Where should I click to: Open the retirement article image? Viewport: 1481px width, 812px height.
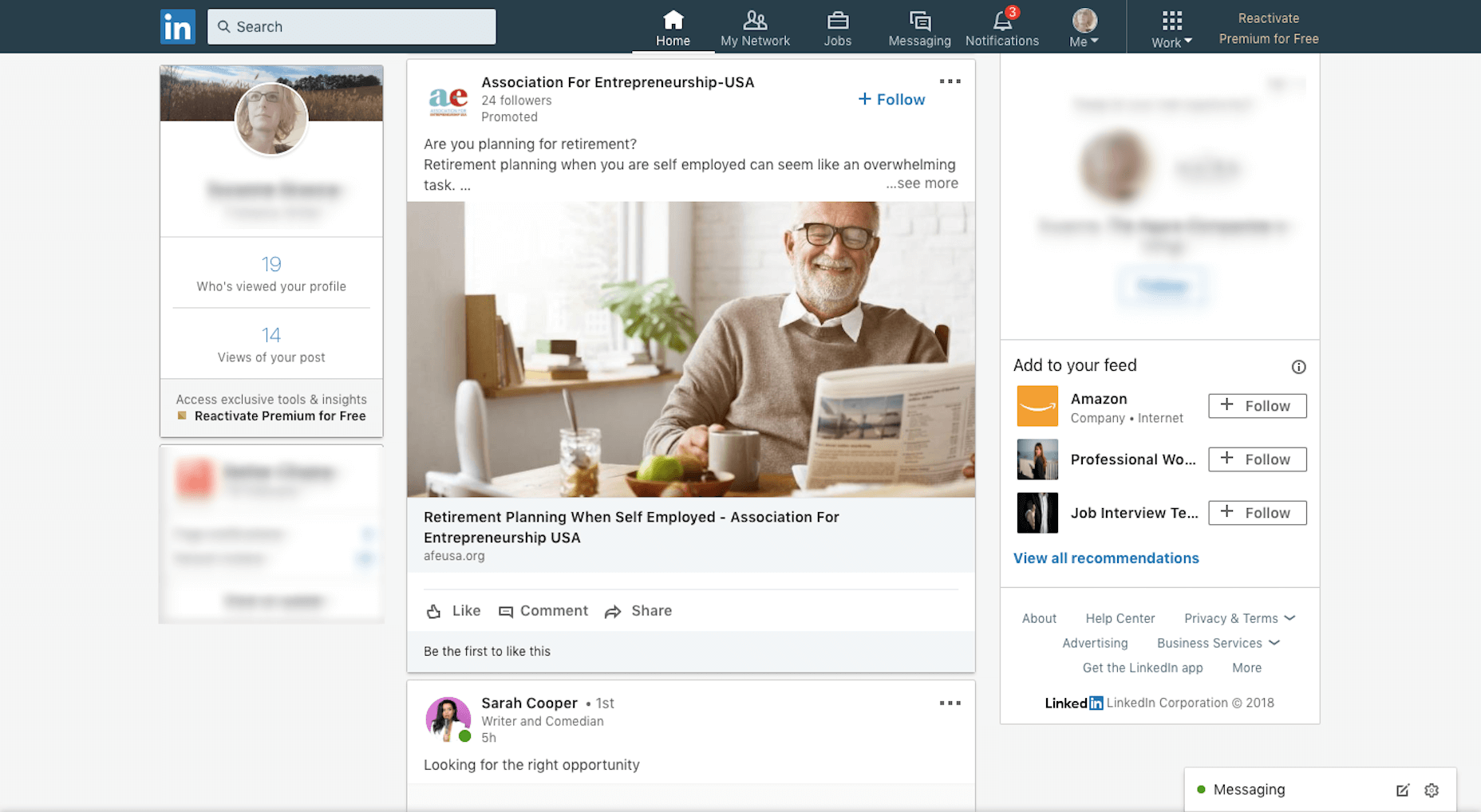pyautogui.click(x=691, y=349)
